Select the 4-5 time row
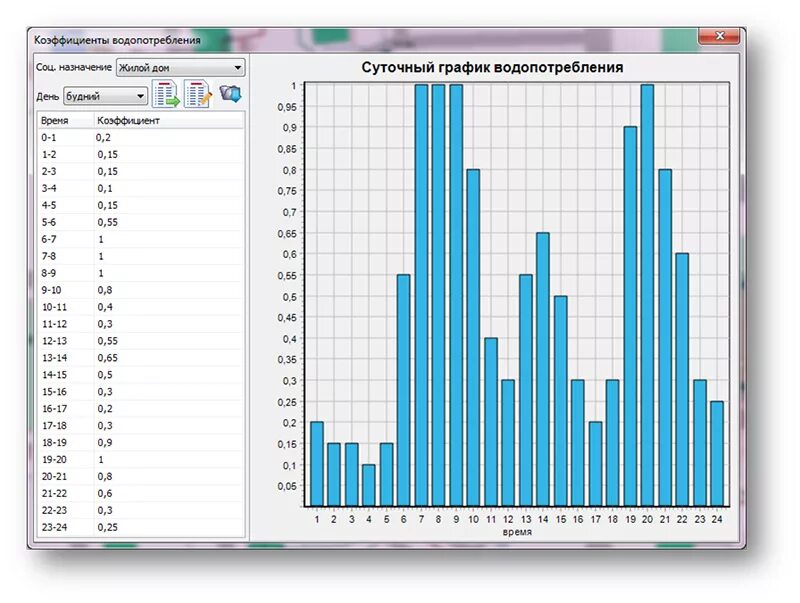800x603 pixels. point(141,205)
